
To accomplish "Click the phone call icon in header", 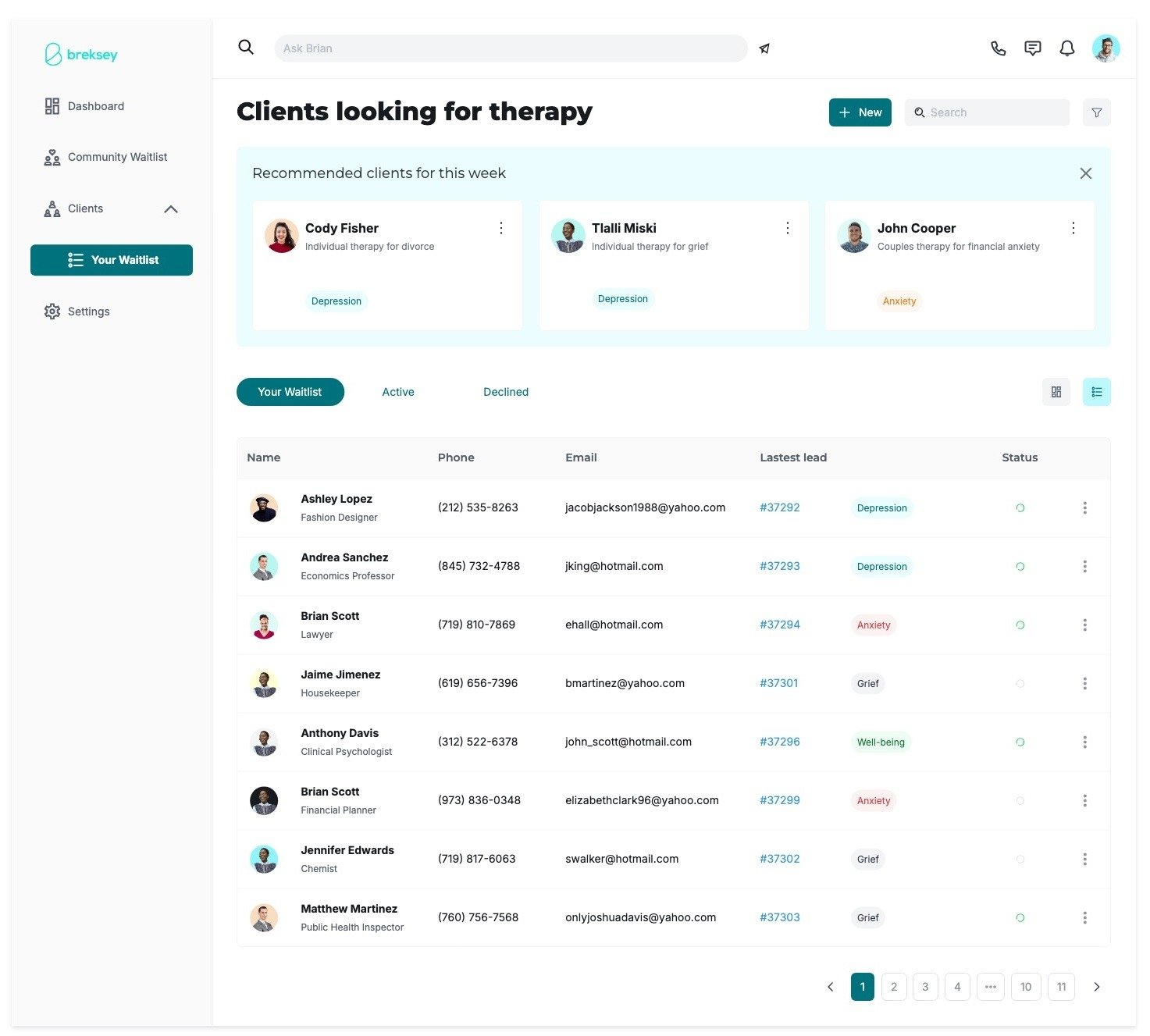I will [x=998, y=48].
